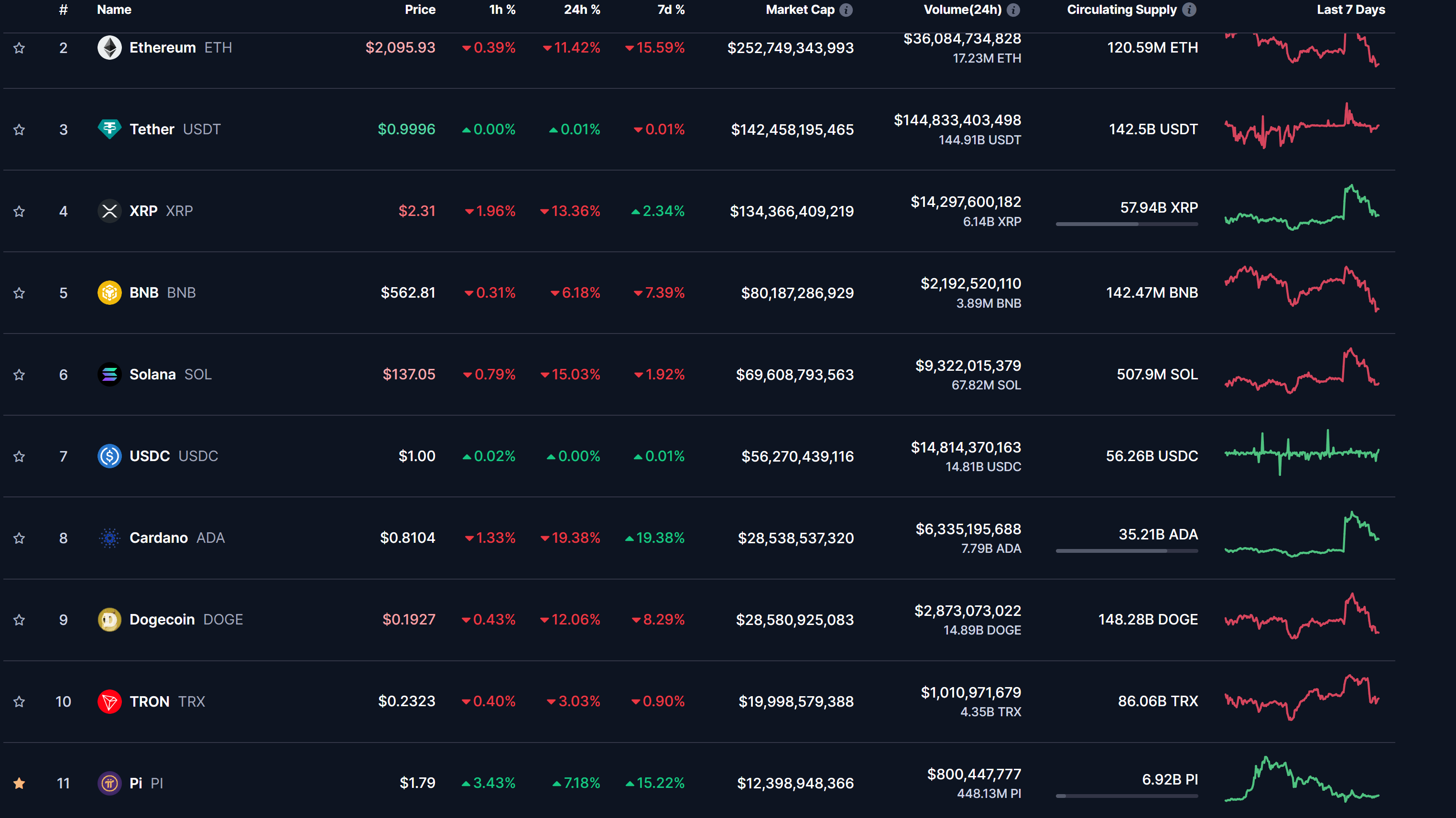Open the Dogecoin coin logo

pos(109,620)
